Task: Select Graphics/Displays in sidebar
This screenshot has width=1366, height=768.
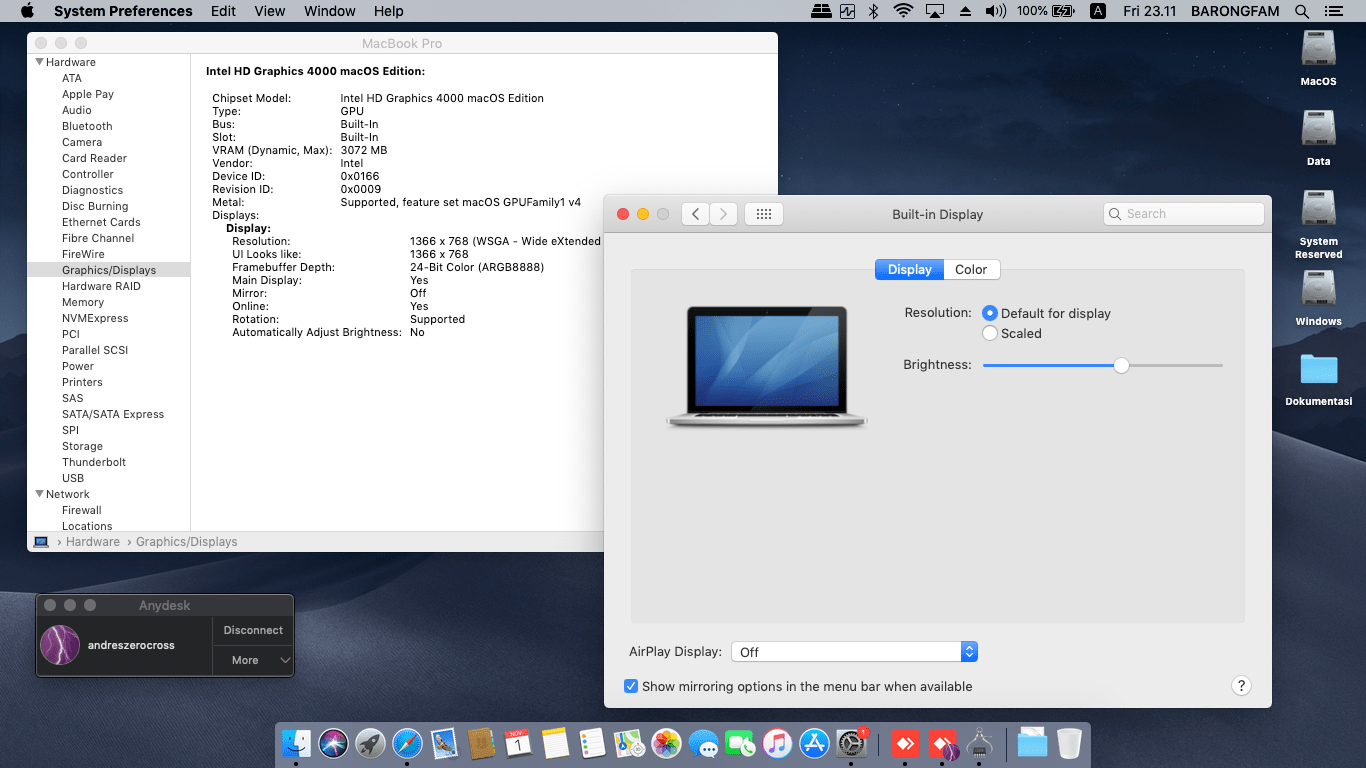Action: click(x=109, y=270)
